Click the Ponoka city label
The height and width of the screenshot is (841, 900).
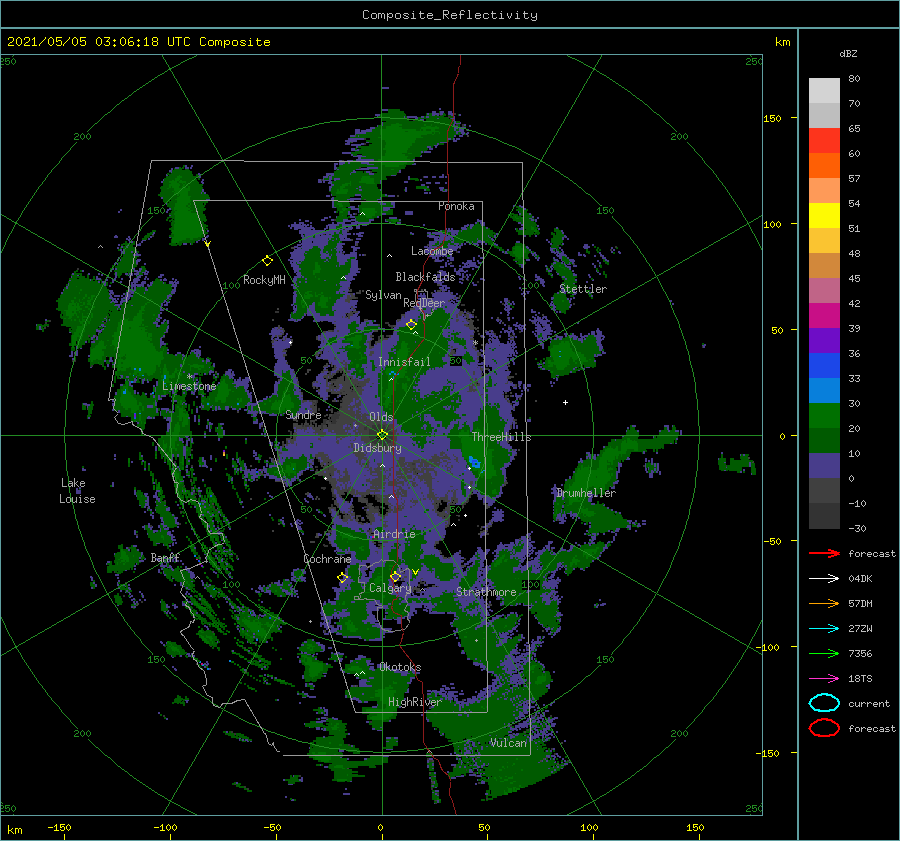tap(456, 206)
